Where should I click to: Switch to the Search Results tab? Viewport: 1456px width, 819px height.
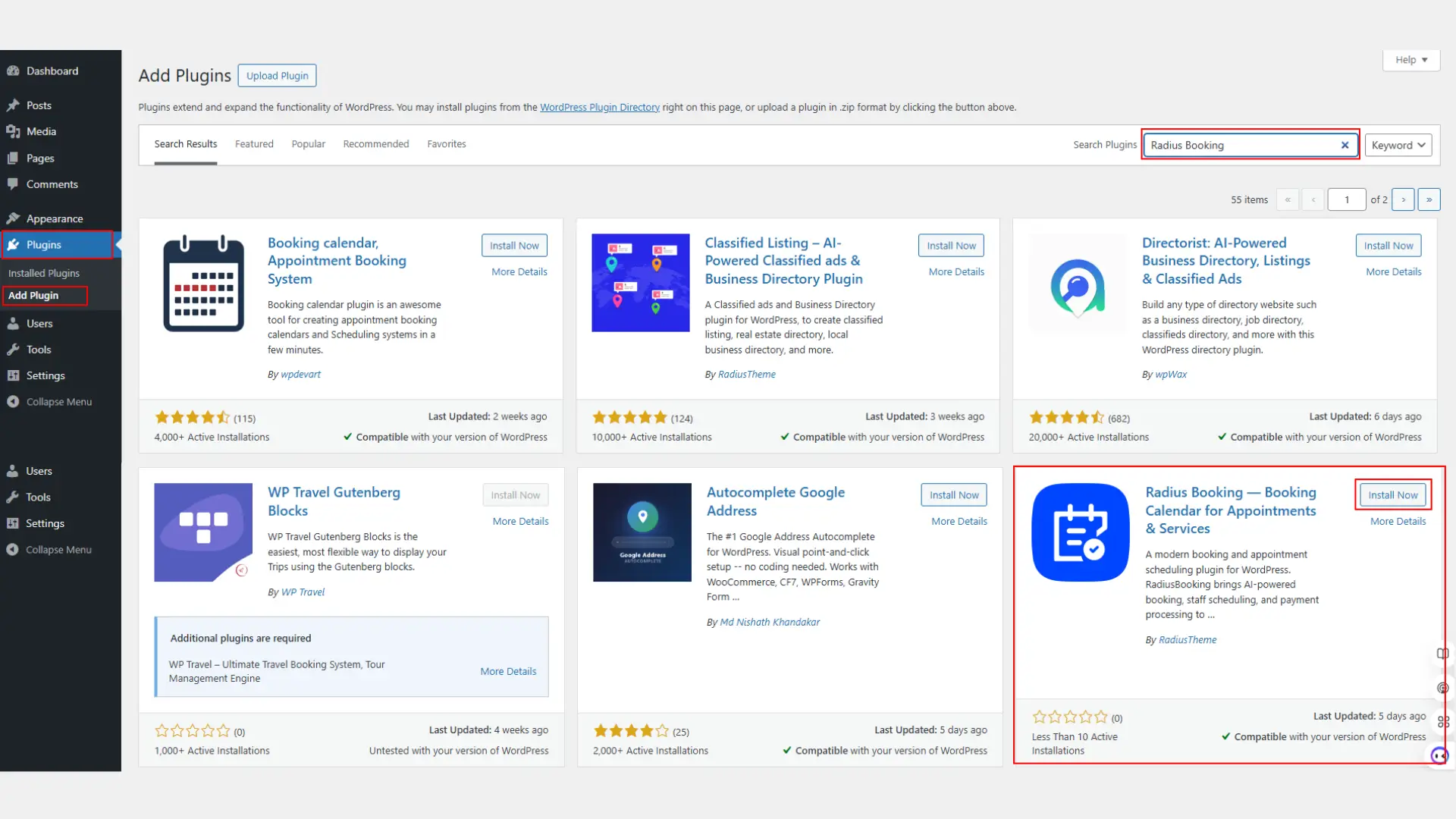186,144
